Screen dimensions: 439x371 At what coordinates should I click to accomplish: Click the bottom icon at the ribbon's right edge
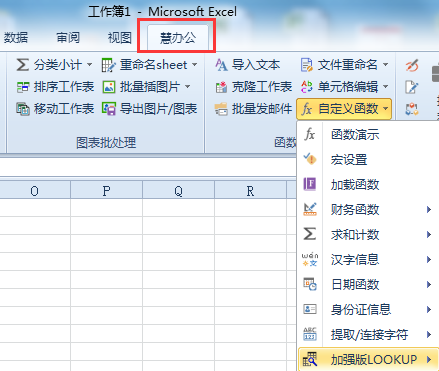pyautogui.click(x=412, y=109)
